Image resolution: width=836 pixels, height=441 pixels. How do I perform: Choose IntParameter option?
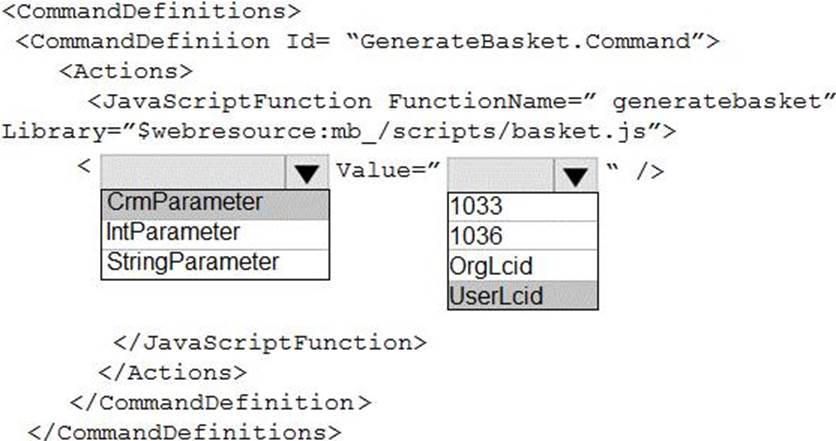click(172, 232)
